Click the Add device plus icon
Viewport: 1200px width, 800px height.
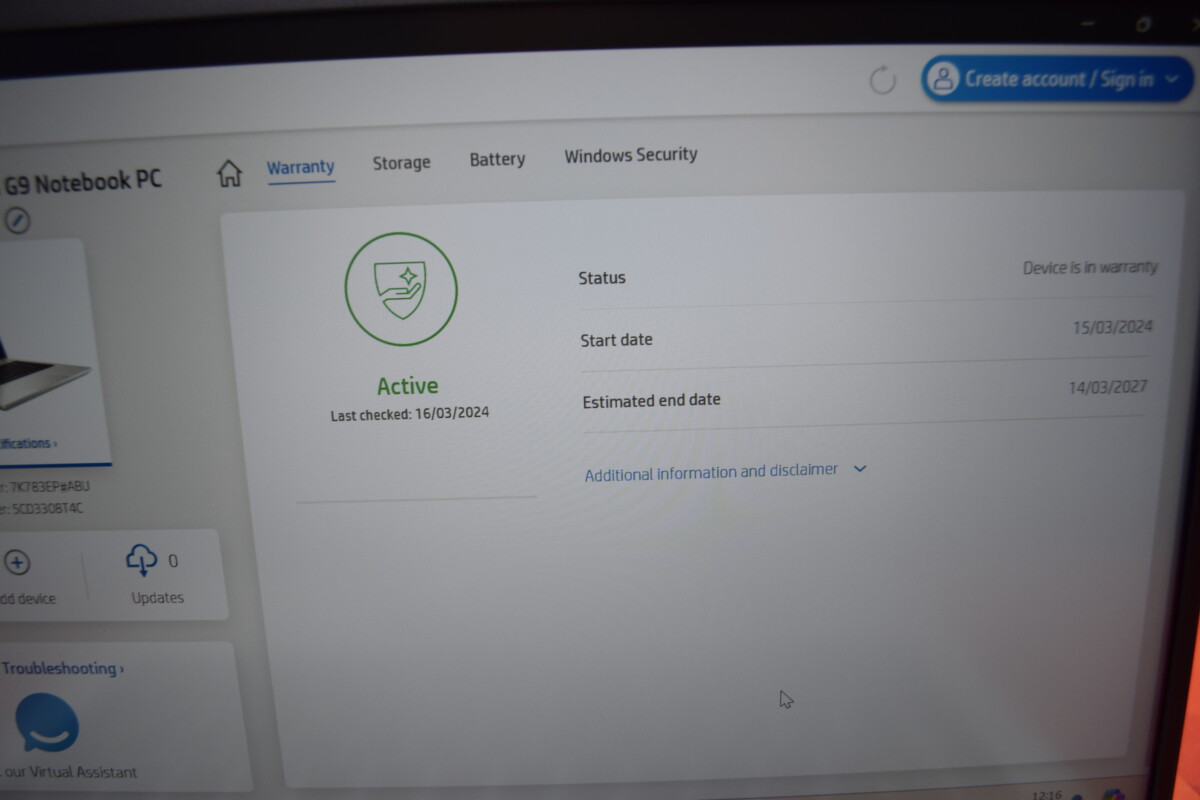(17, 562)
